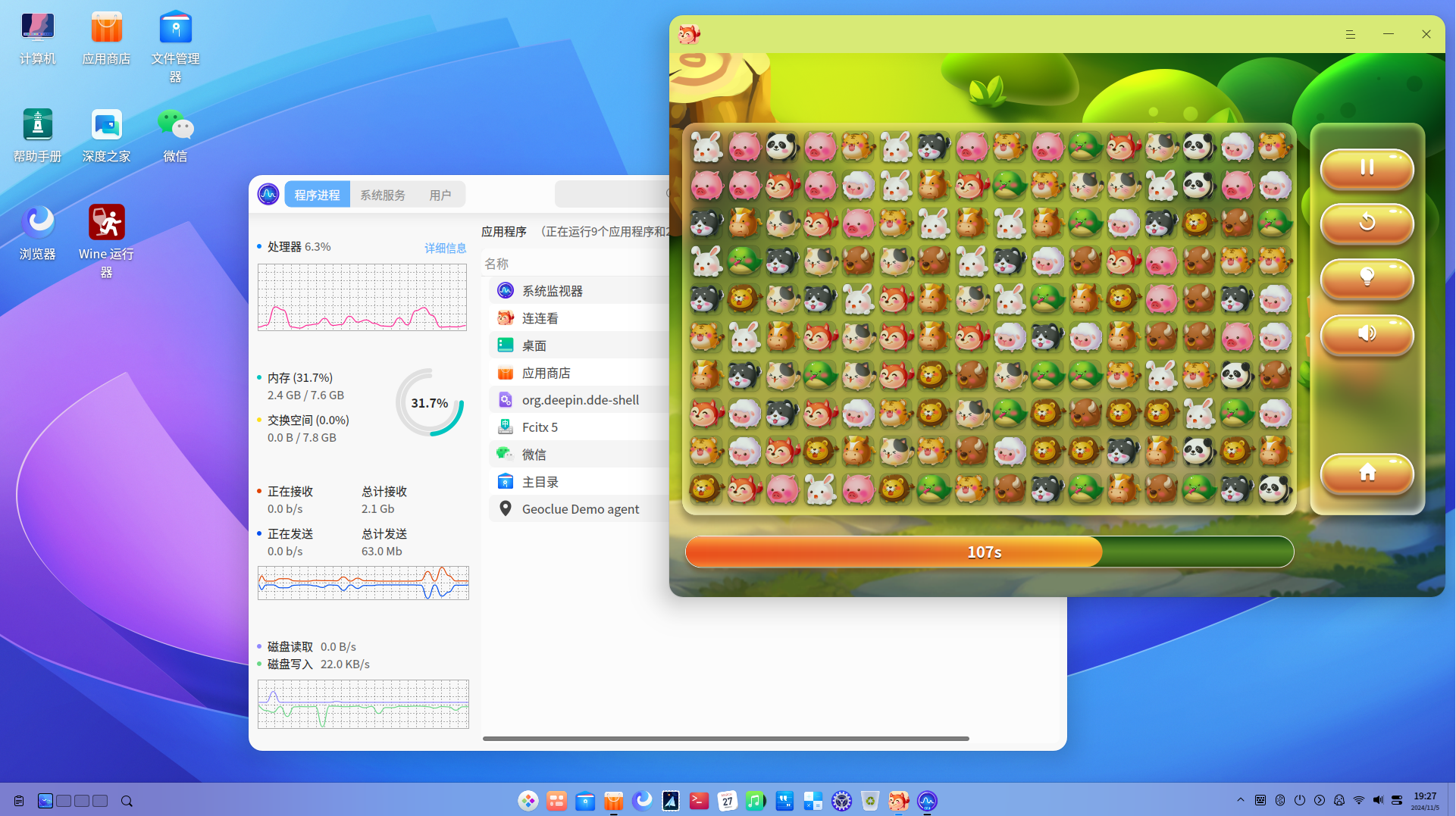This screenshot has width=1456, height=816.
Task: Open the app store from the dock
Action: click(x=614, y=801)
